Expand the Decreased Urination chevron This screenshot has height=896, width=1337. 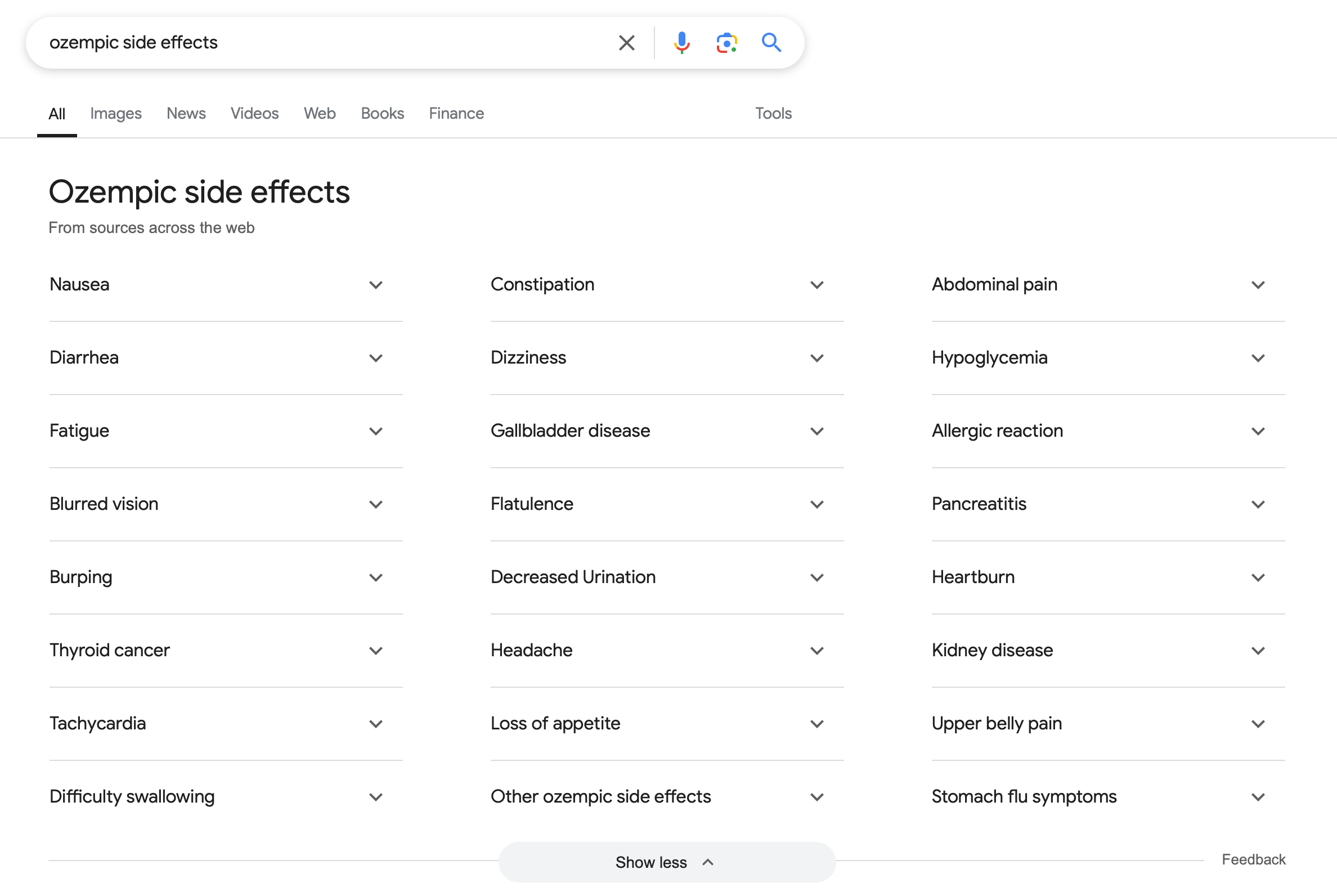click(817, 577)
